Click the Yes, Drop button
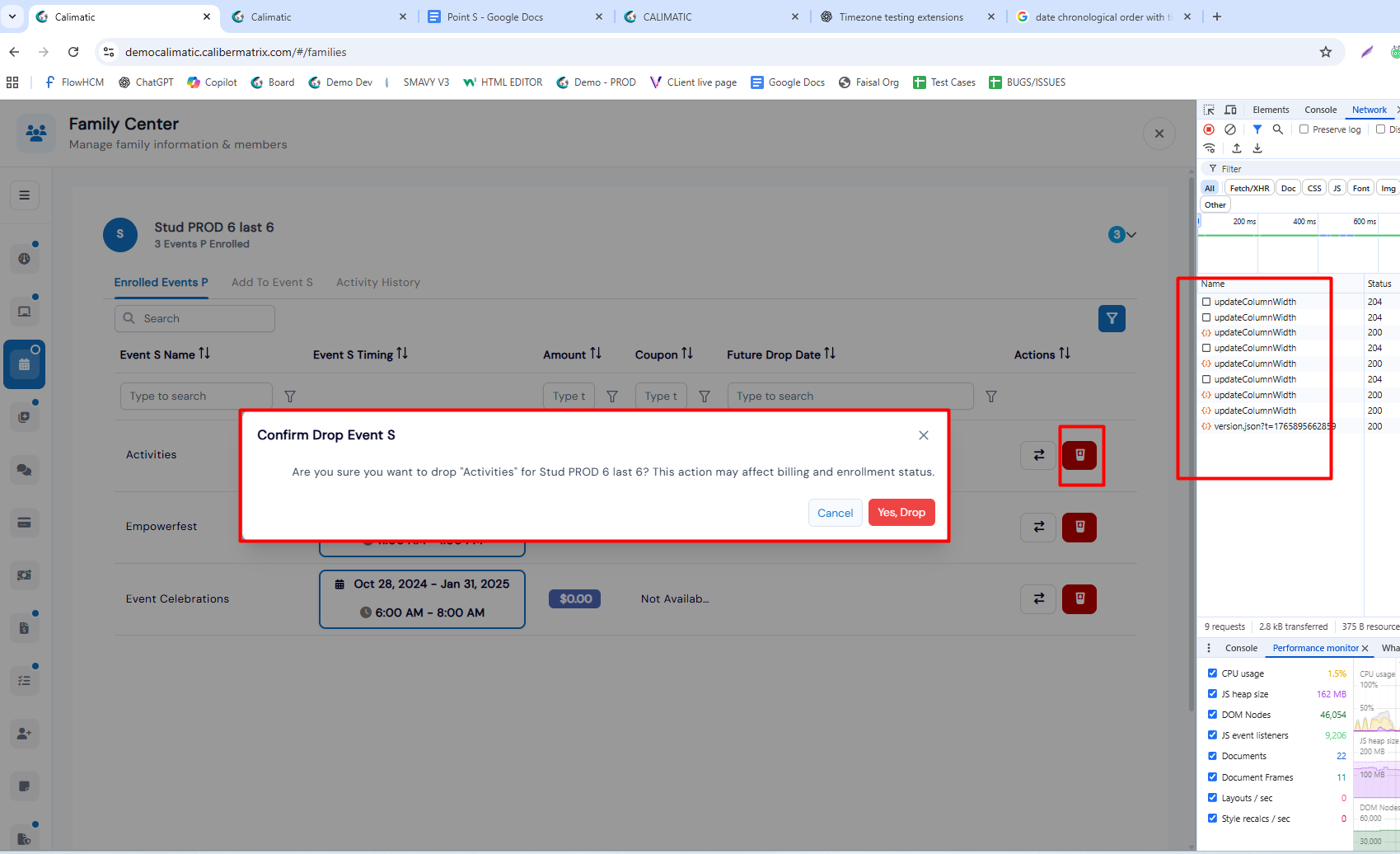This screenshot has height=854, width=1400. [x=901, y=513]
